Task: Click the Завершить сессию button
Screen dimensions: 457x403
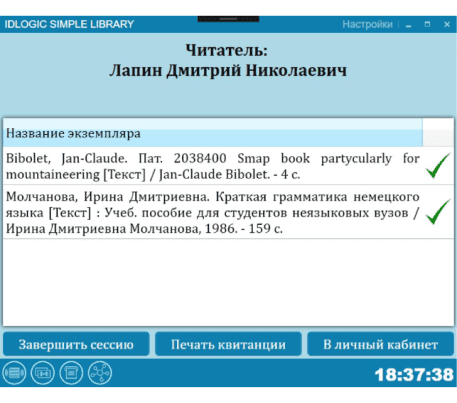Action: [76, 344]
